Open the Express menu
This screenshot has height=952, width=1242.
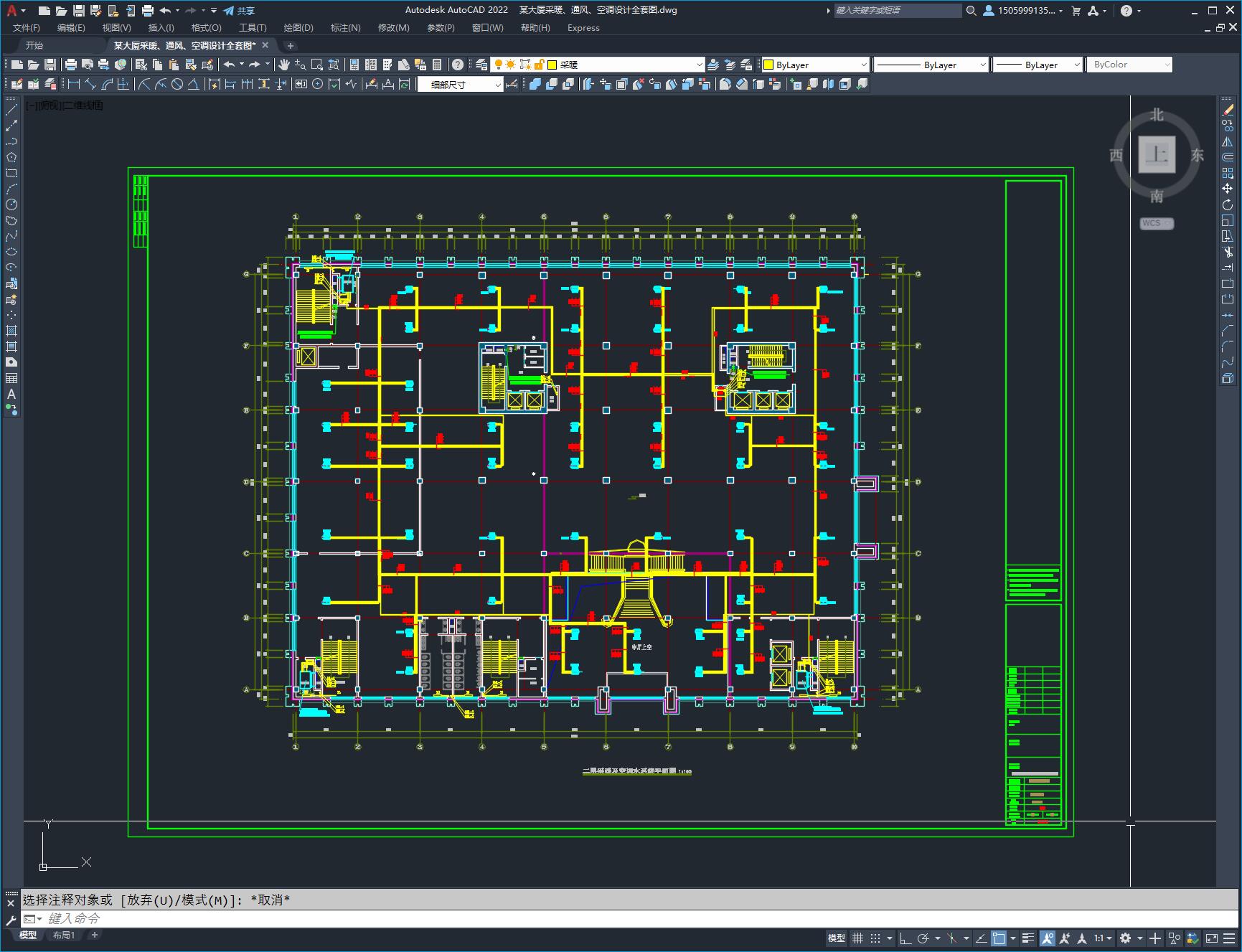pos(583,27)
